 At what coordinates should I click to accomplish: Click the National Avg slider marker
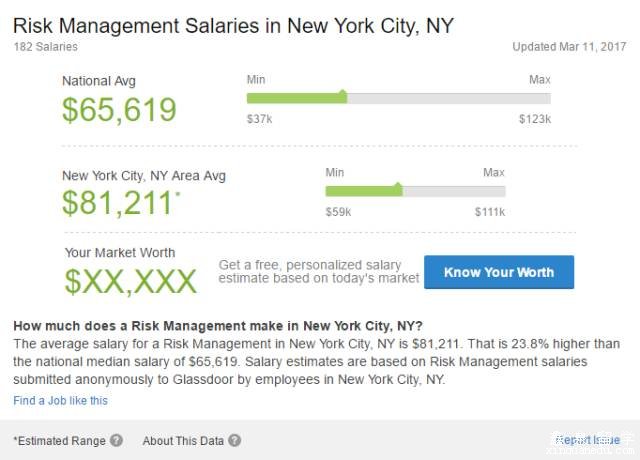(342, 97)
